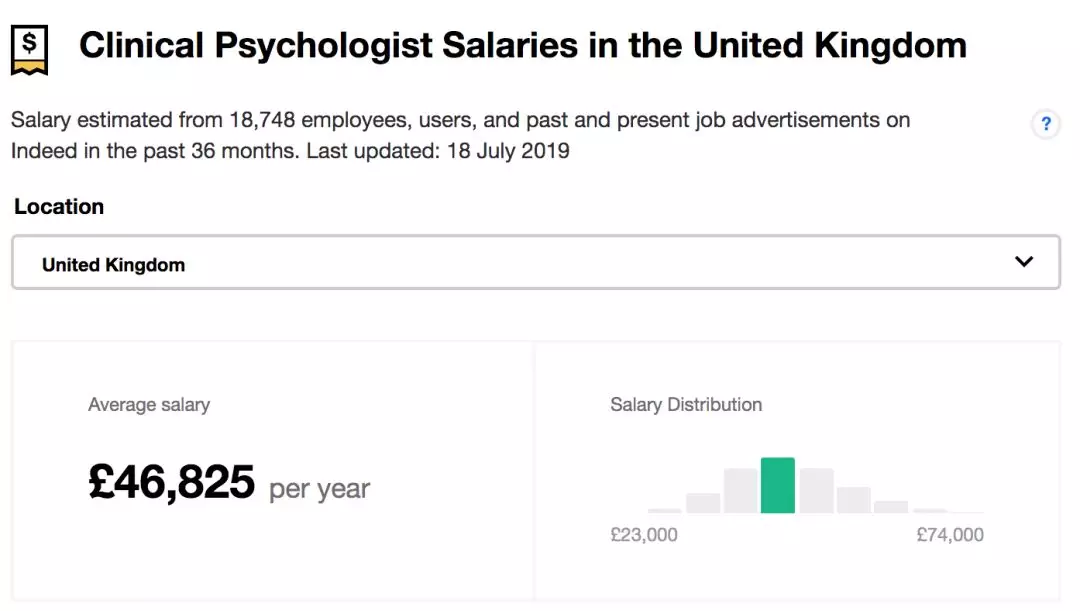Screen dimensions: 1080x611
Task: Expand the Location dropdown chevron arrow
Action: [1023, 262]
